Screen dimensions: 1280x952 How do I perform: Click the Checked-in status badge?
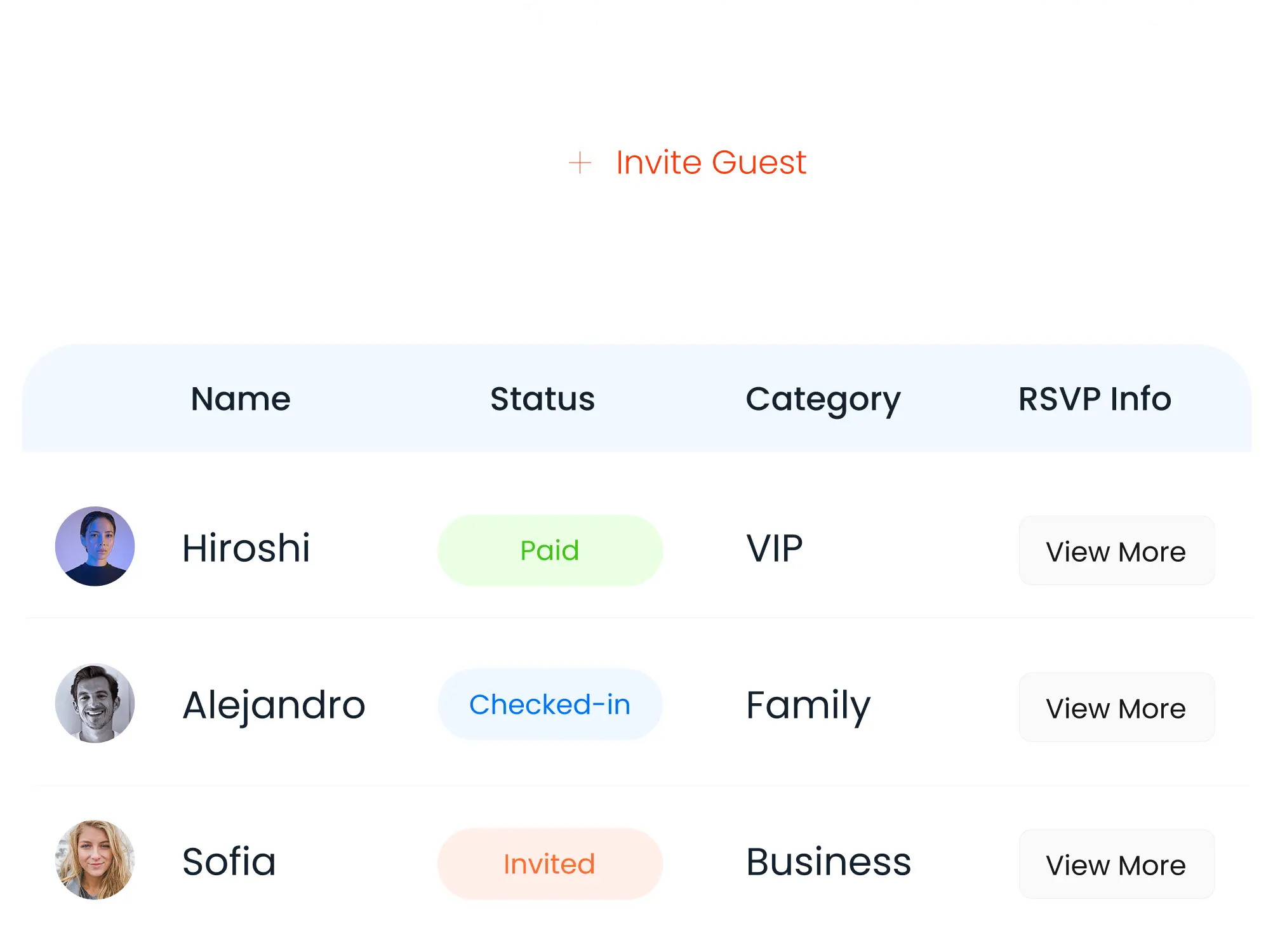coord(550,704)
